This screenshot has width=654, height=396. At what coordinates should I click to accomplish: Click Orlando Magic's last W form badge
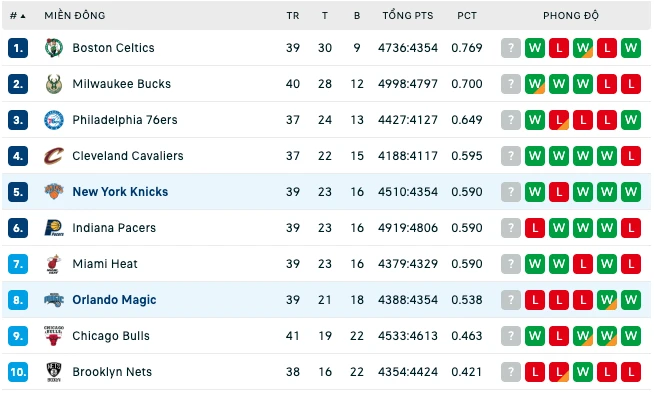click(x=631, y=300)
